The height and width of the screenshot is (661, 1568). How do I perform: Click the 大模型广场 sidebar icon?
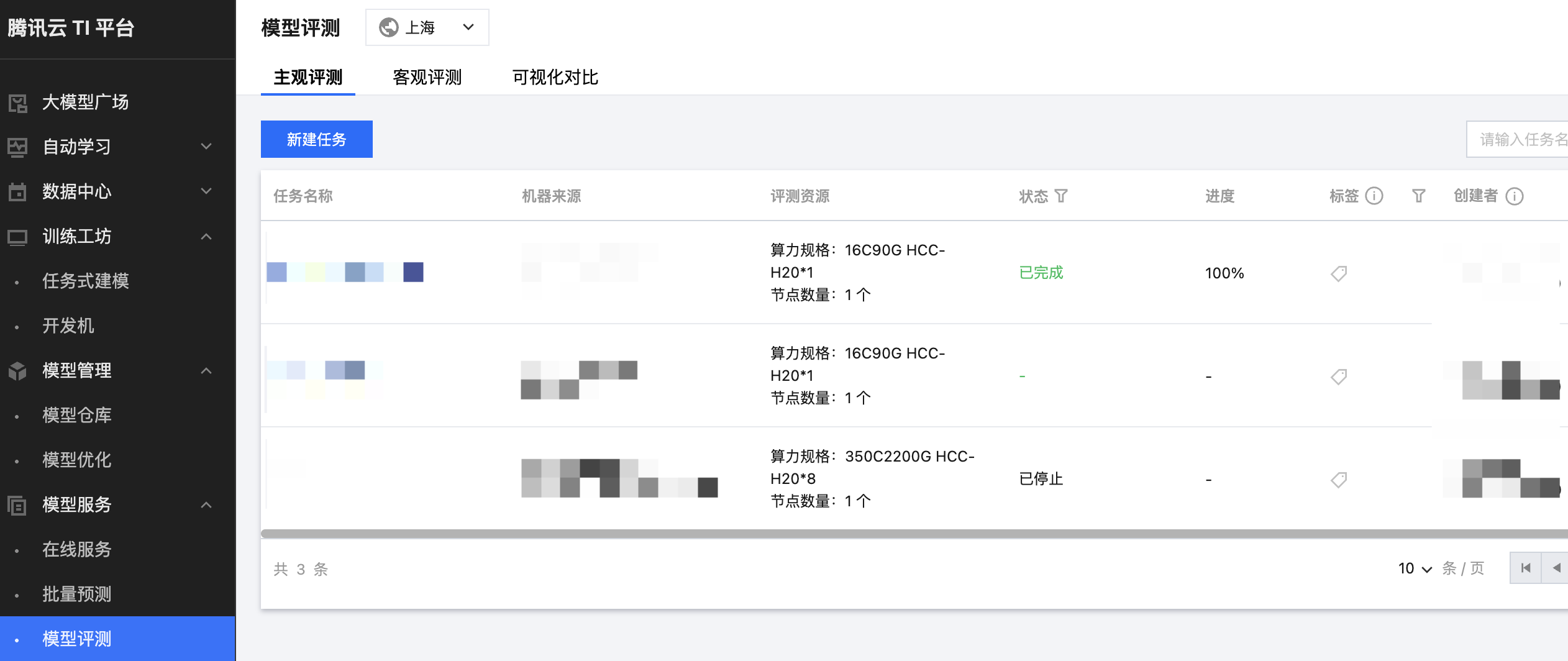18,103
